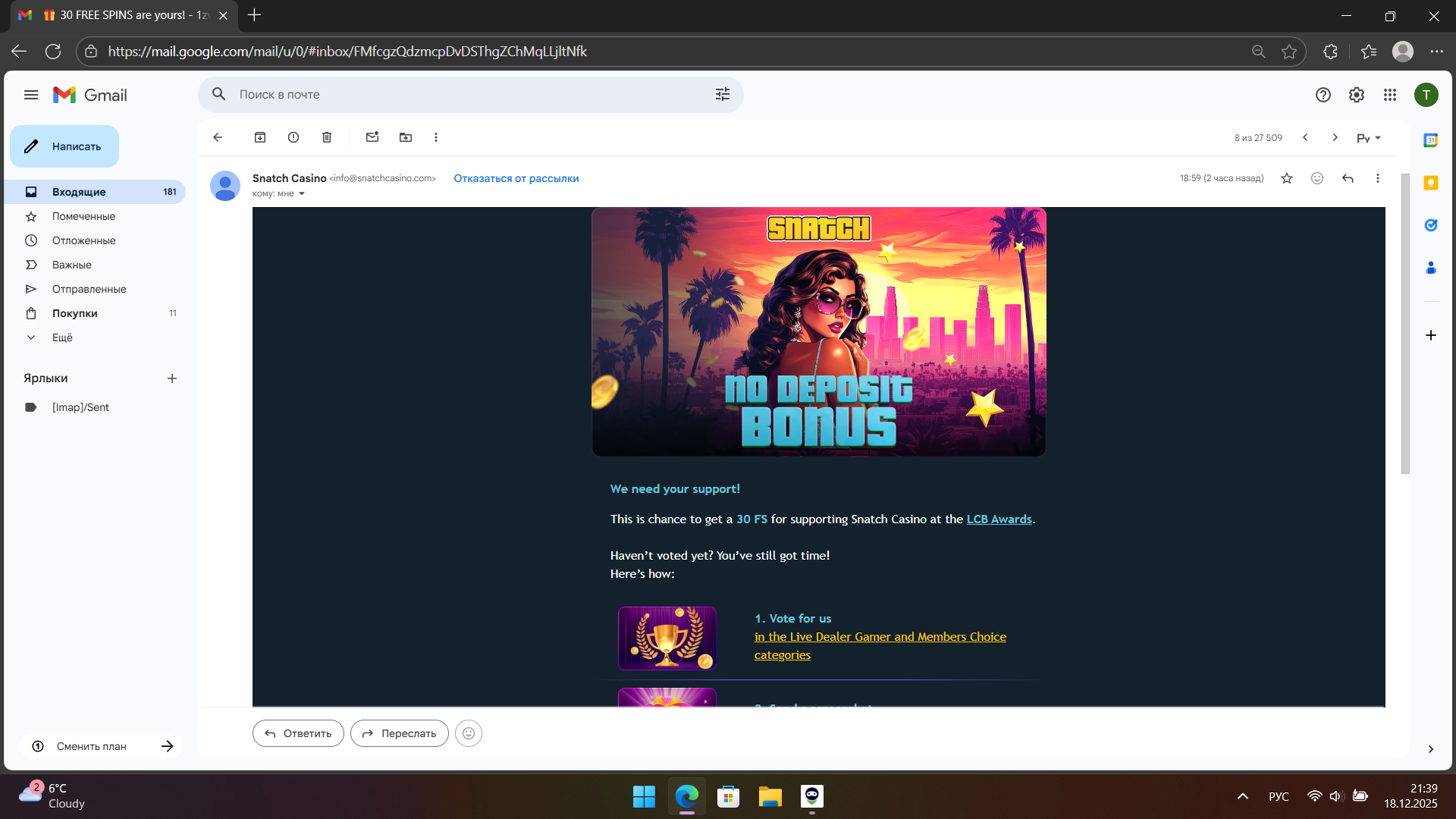The height and width of the screenshot is (819, 1456).
Task: Open search options filter in search bar
Action: 722,95
